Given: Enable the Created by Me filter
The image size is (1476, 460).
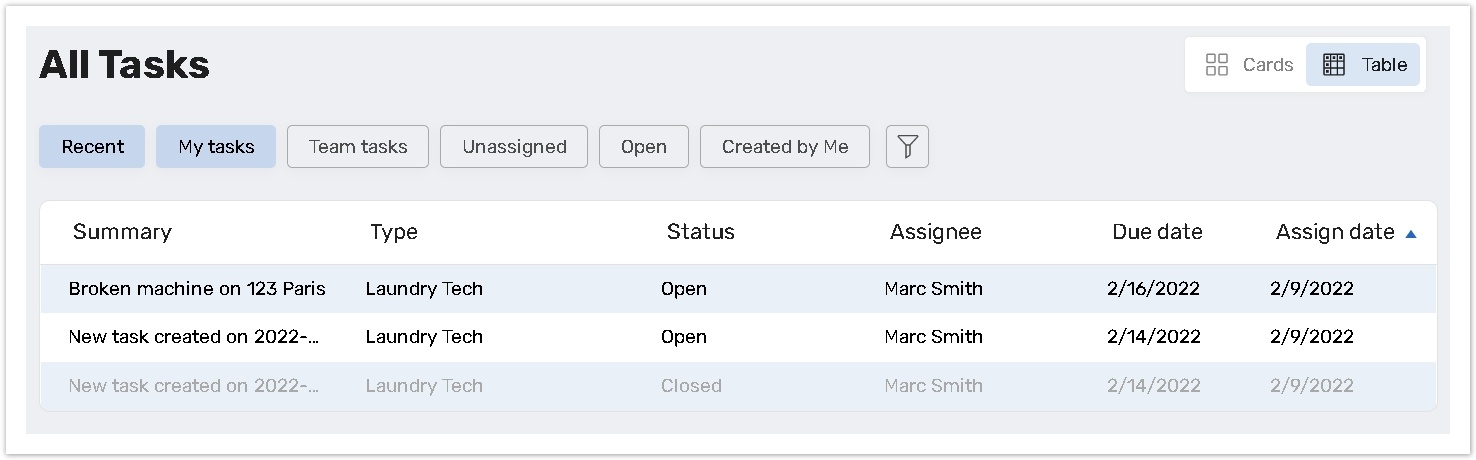Looking at the screenshot, I should (785, 147).
